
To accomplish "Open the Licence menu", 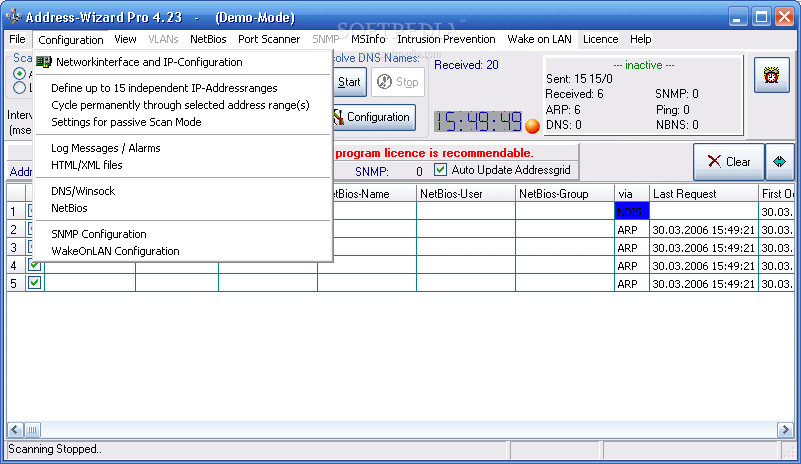I will pyautogui.click(x=600, y=39).
